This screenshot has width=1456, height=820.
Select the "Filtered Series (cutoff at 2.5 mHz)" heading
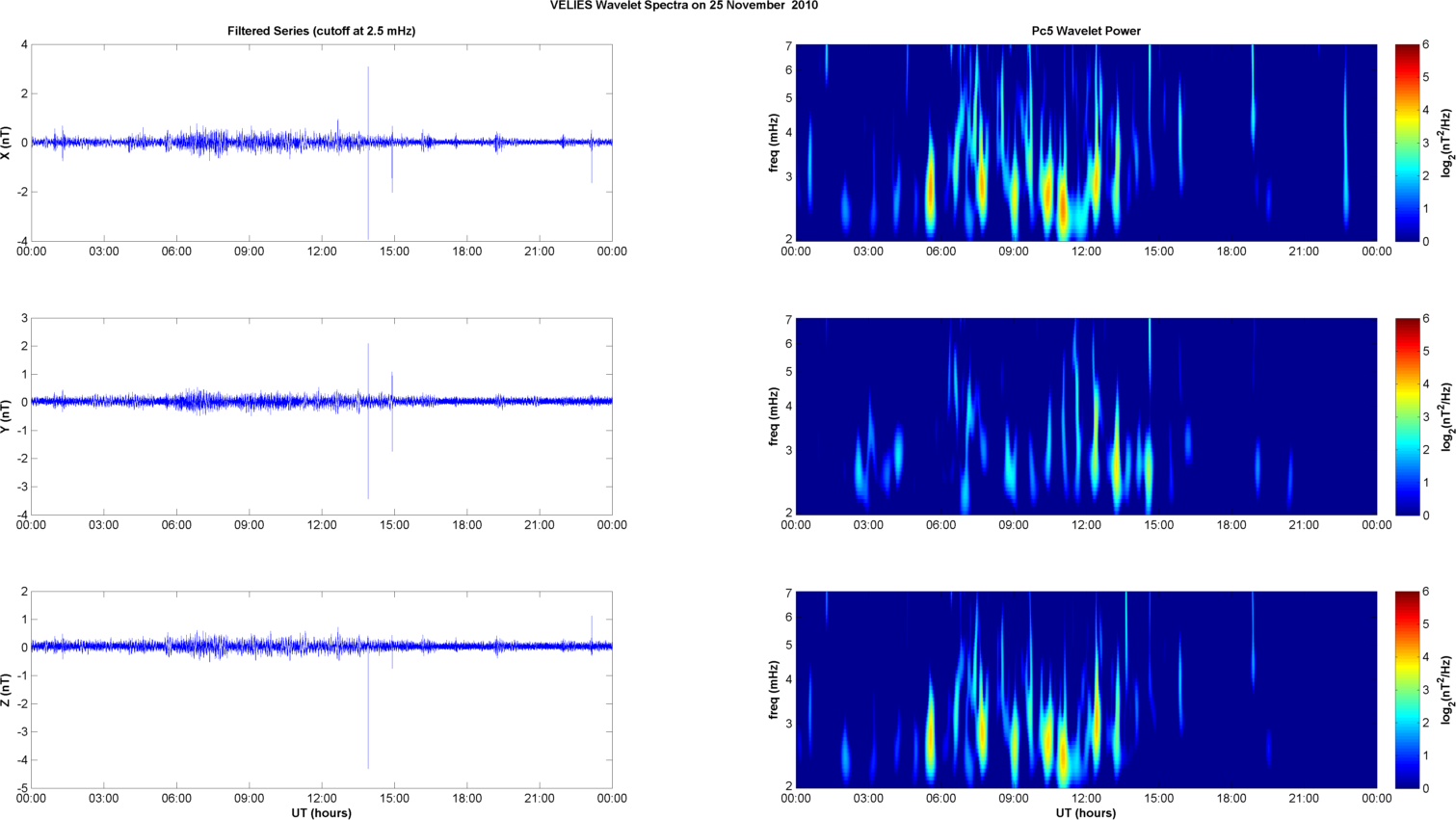coord(322,31)
